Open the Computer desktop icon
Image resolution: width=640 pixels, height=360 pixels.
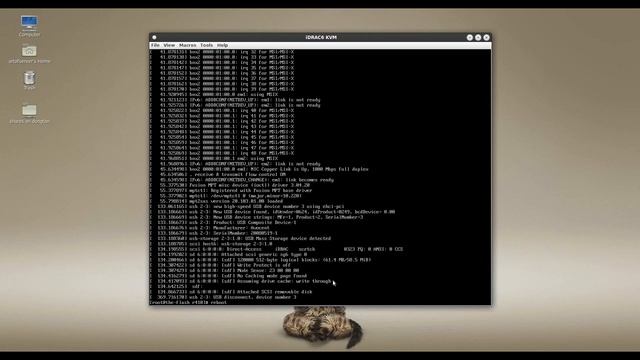(29, 25)
